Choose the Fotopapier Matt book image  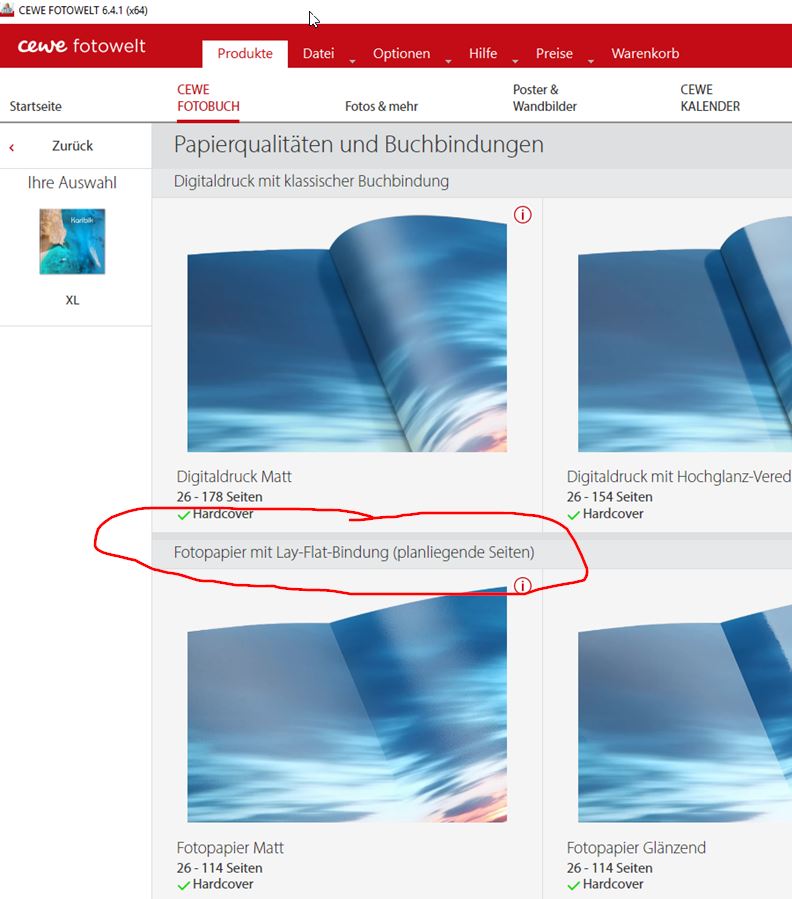point(347,704)
